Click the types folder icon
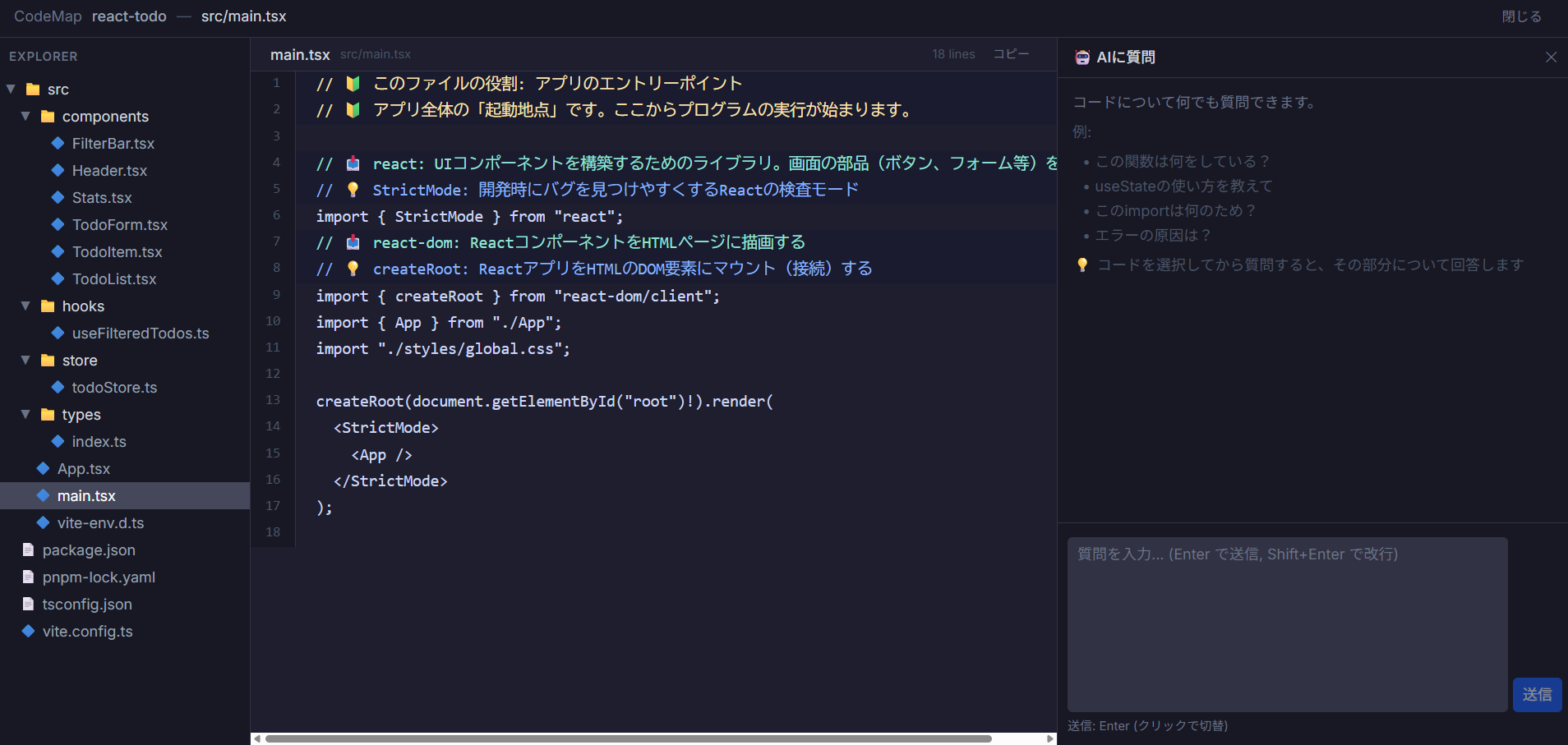 tap(48, 414)
